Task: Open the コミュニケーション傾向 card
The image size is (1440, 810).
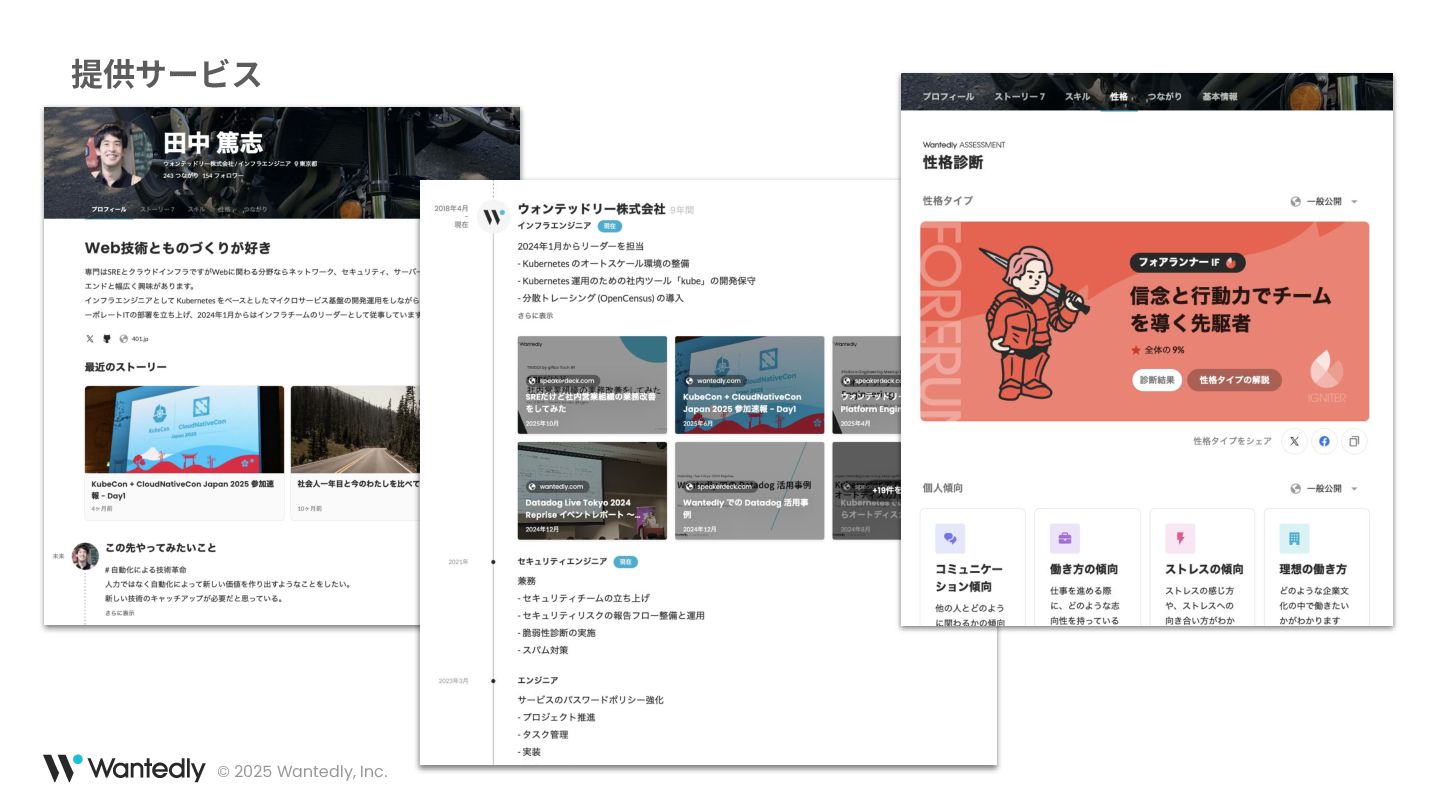Action: click(972, 567)
